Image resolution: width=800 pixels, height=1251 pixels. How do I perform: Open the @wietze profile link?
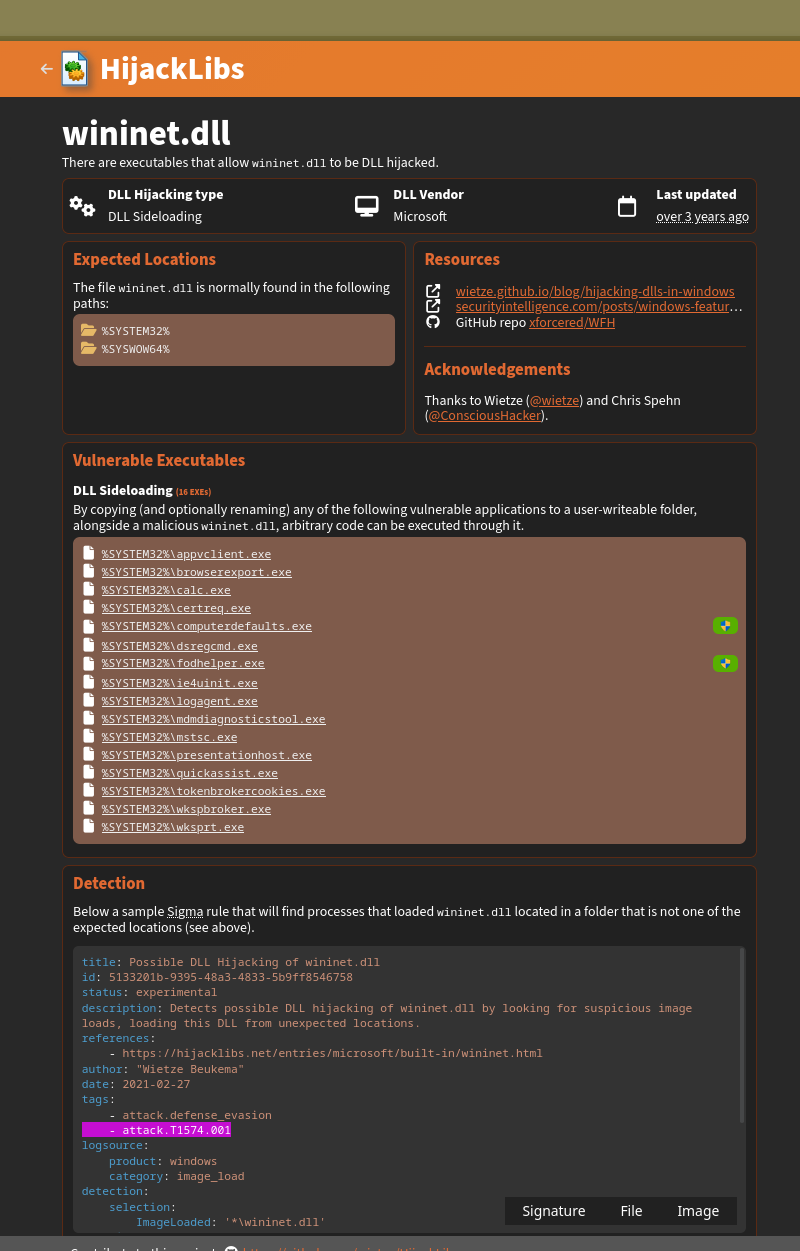554,400
